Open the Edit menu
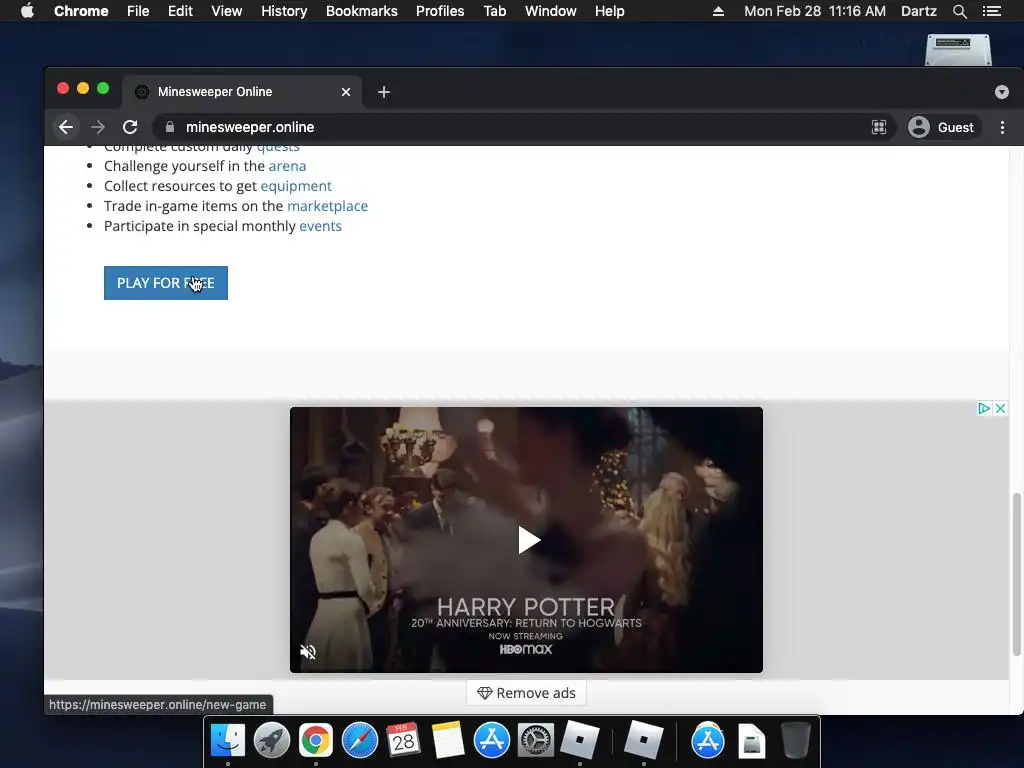Screen dimensions: 1024x768 click(x=180, y=11)
